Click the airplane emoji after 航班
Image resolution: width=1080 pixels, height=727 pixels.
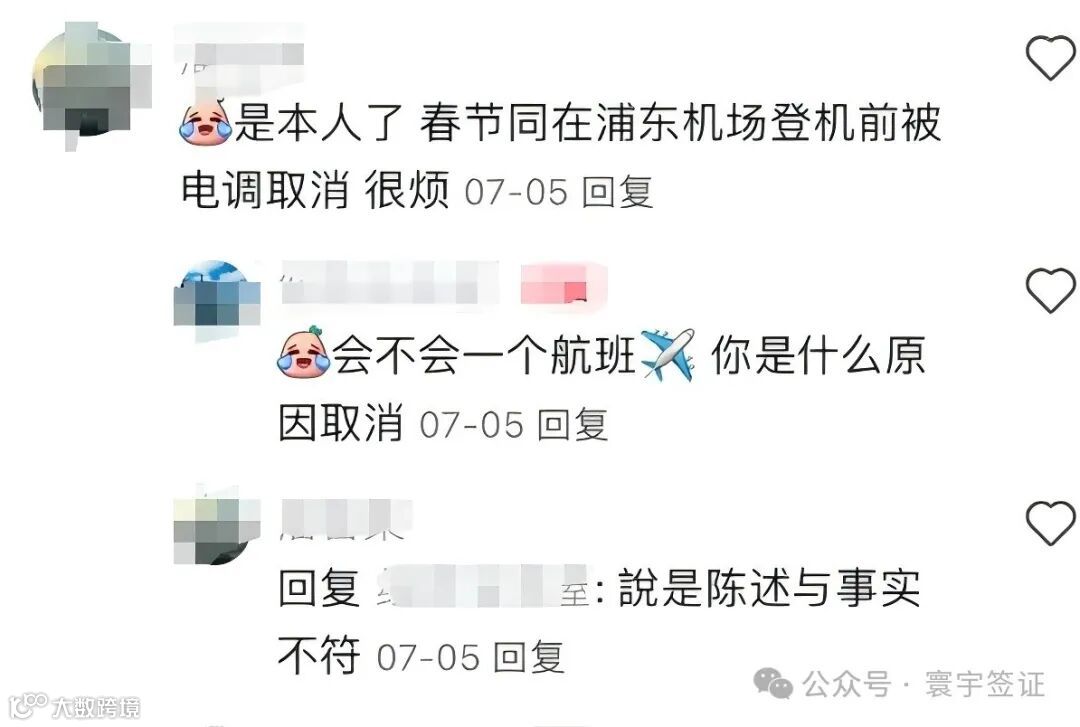coord(667,354)
